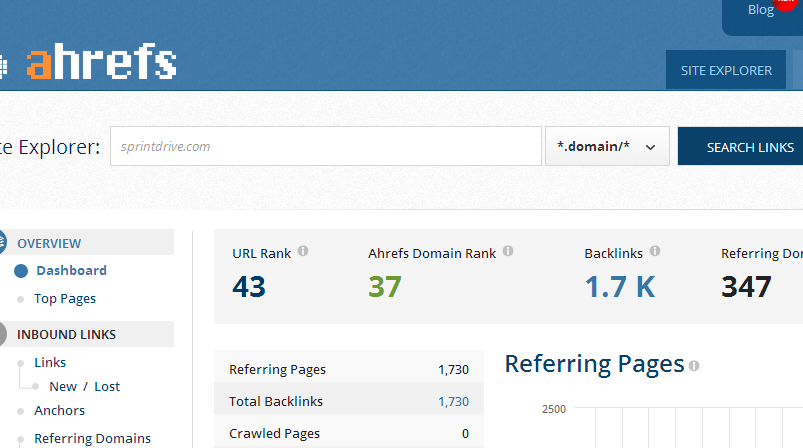Click the Overview globe icon

[3, 242]
